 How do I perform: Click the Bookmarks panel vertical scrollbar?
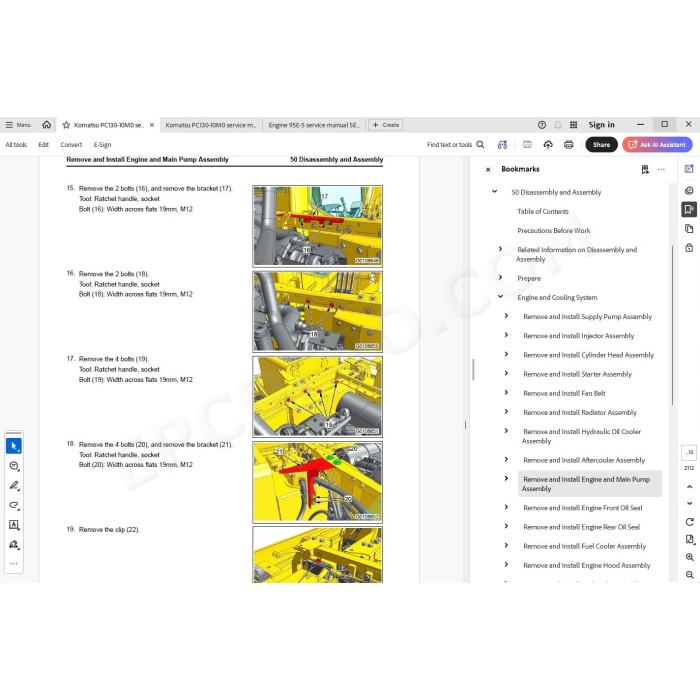click(673, 325)
